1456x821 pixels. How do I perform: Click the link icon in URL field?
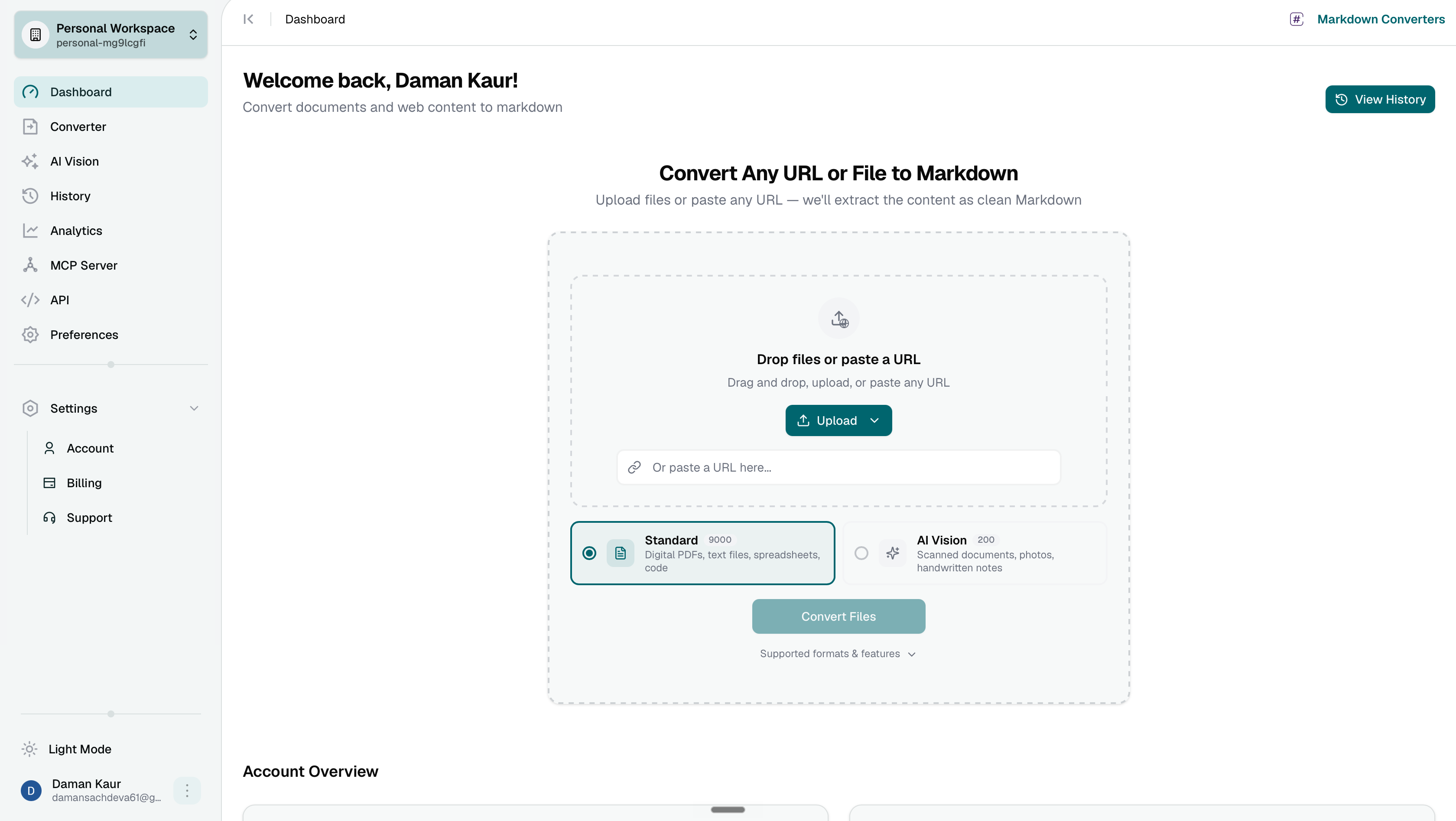pos(634,467)
